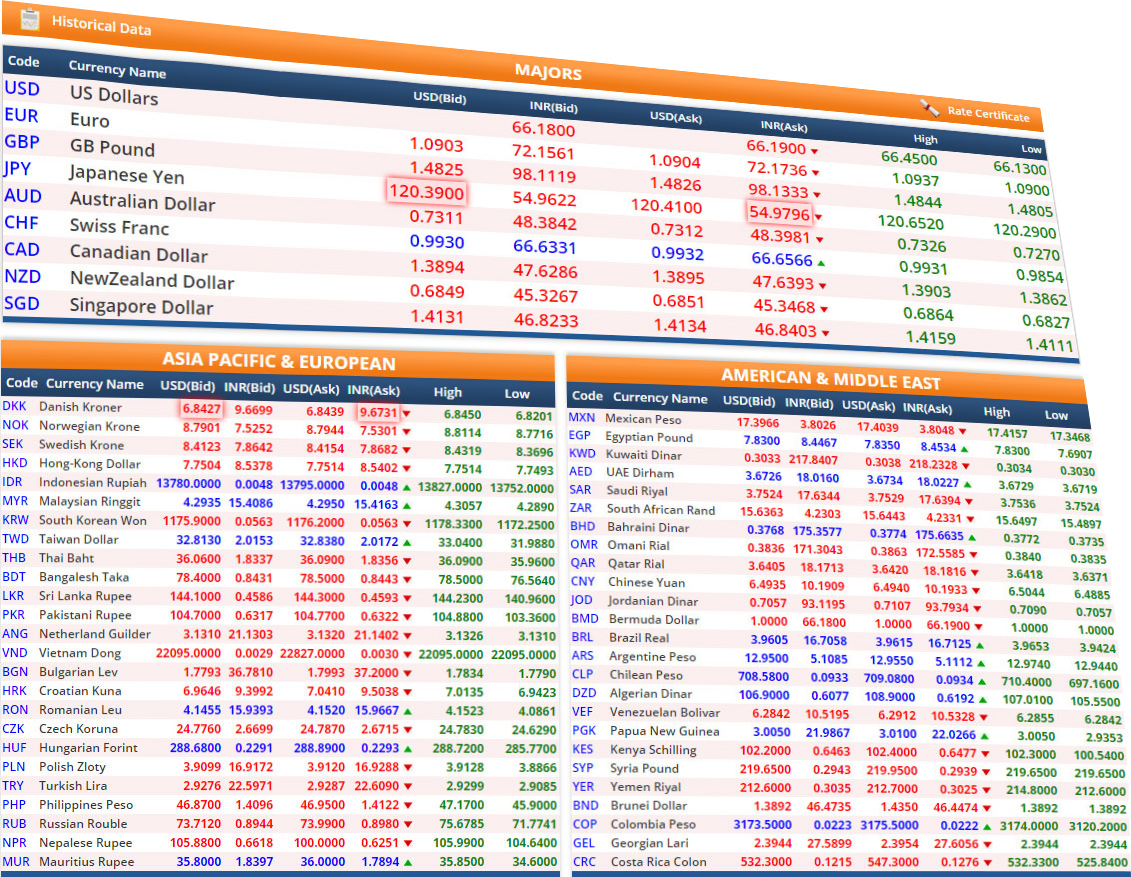
Task: Click the Rate Certificate link
Action: (x=988, y=113)
